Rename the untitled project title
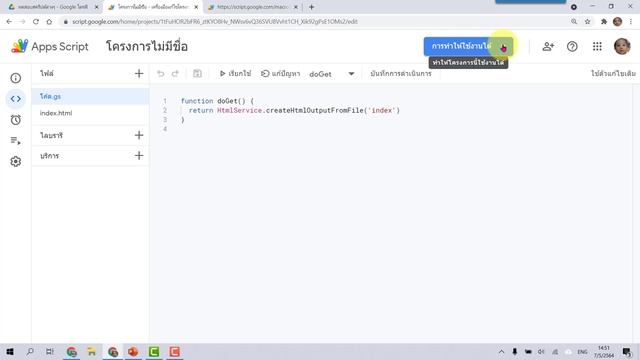640x360 pixels. coord(147,46)
